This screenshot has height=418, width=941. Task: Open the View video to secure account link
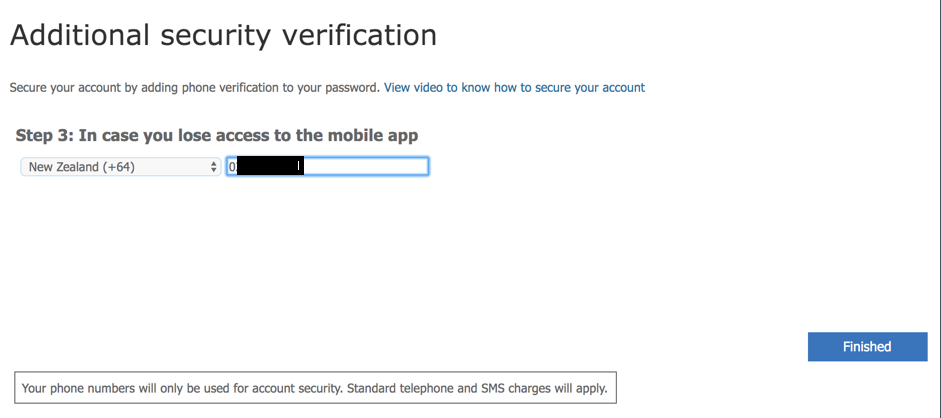(514, 88)
